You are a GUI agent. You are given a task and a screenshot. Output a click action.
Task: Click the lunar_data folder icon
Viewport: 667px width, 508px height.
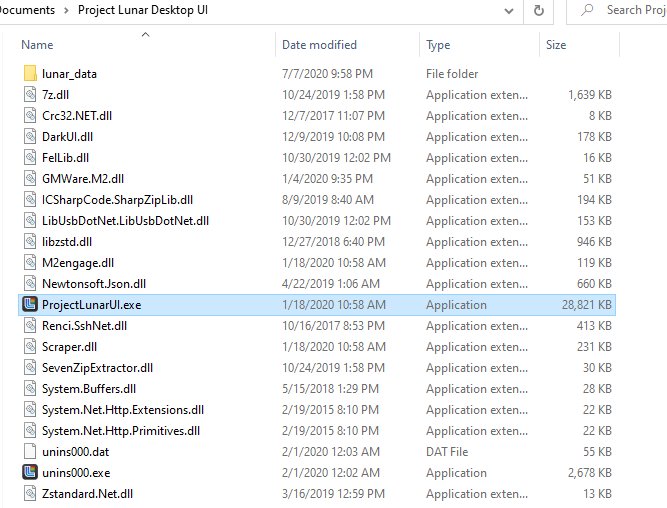pyautogui.click(x=30, y=74)
